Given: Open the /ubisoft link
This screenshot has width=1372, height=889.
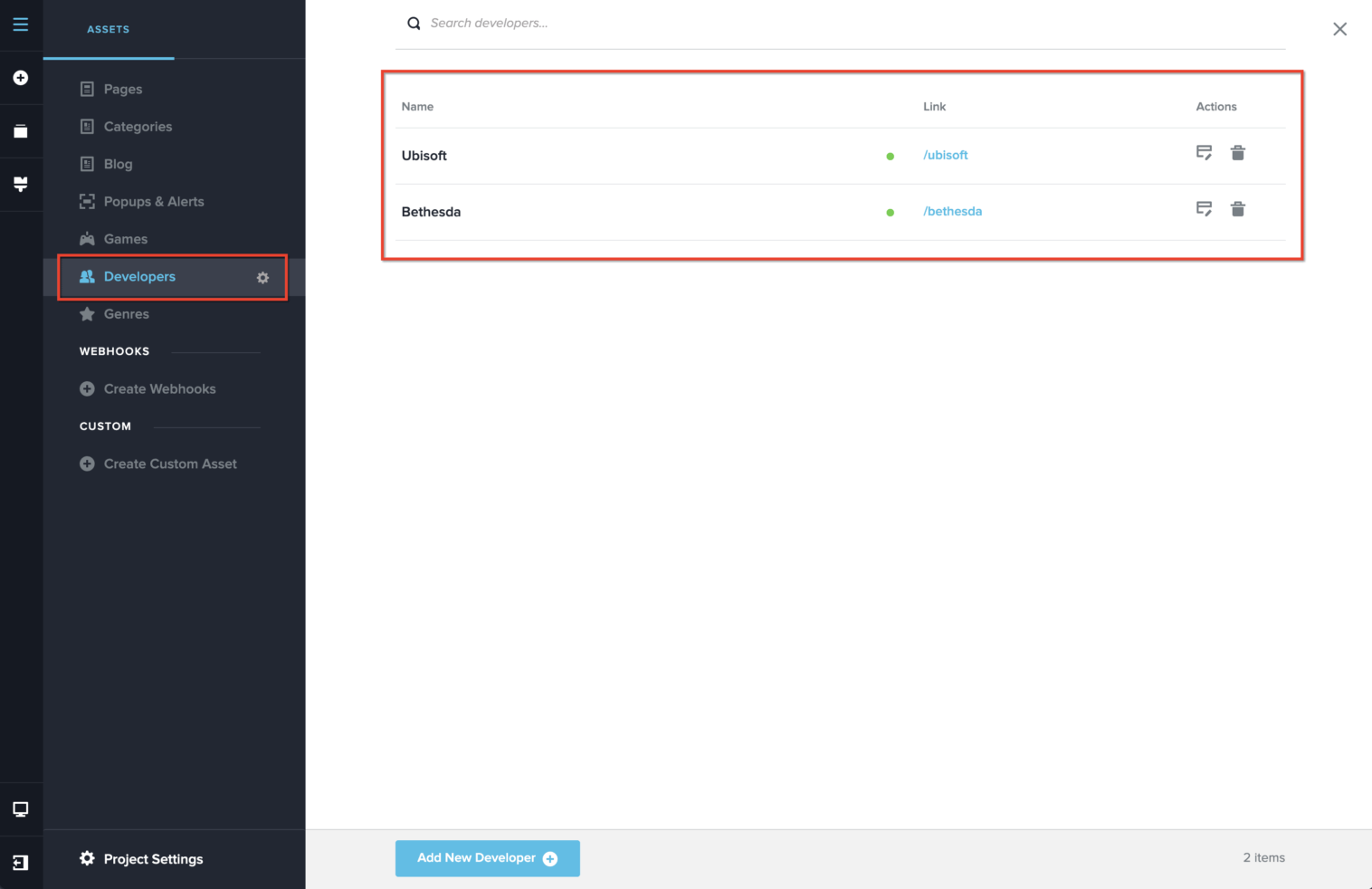Looking at the screenshot, I should point(946,156).
